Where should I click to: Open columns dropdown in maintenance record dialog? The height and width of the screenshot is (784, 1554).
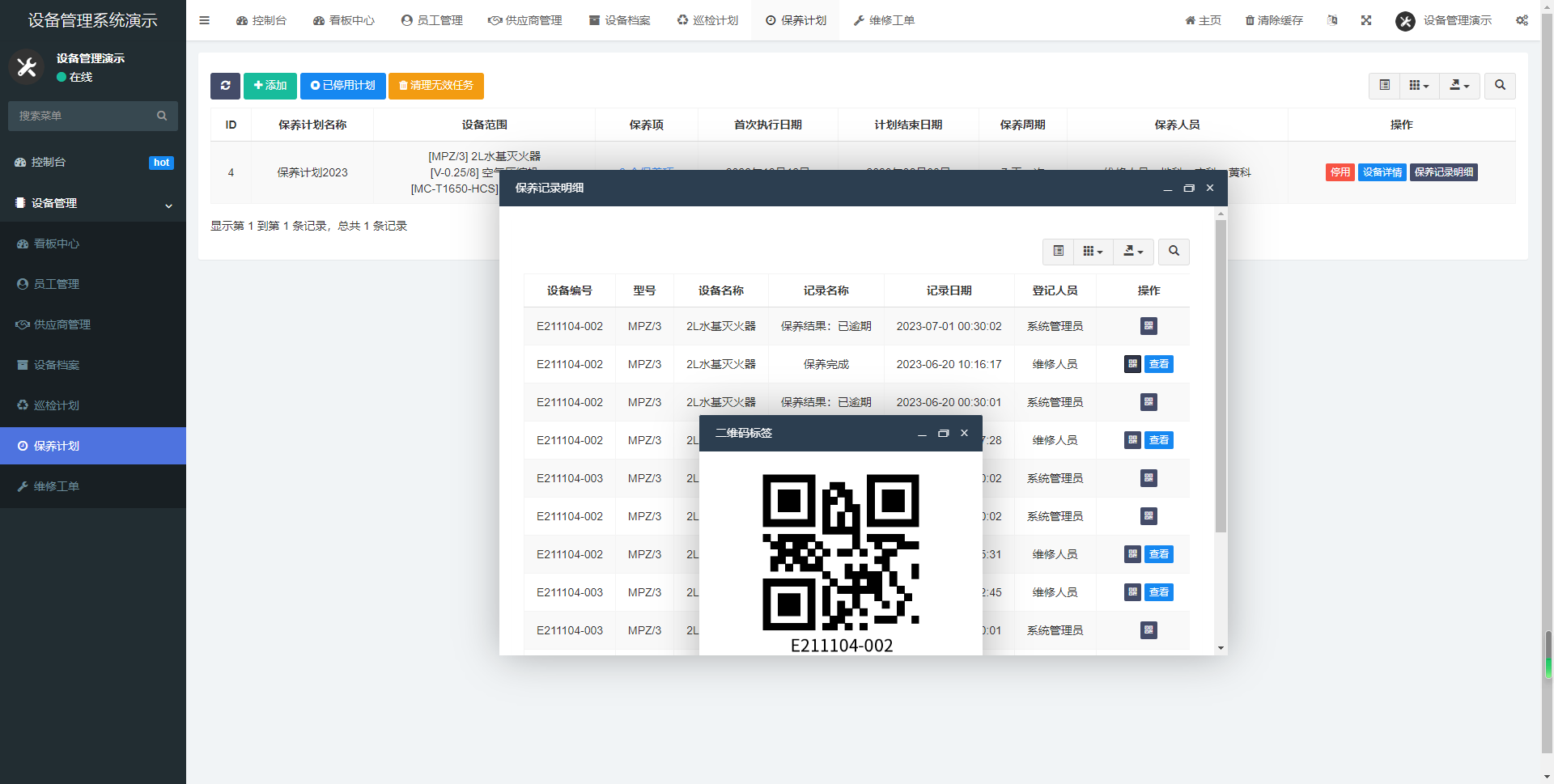click(x=1093, y=252)
